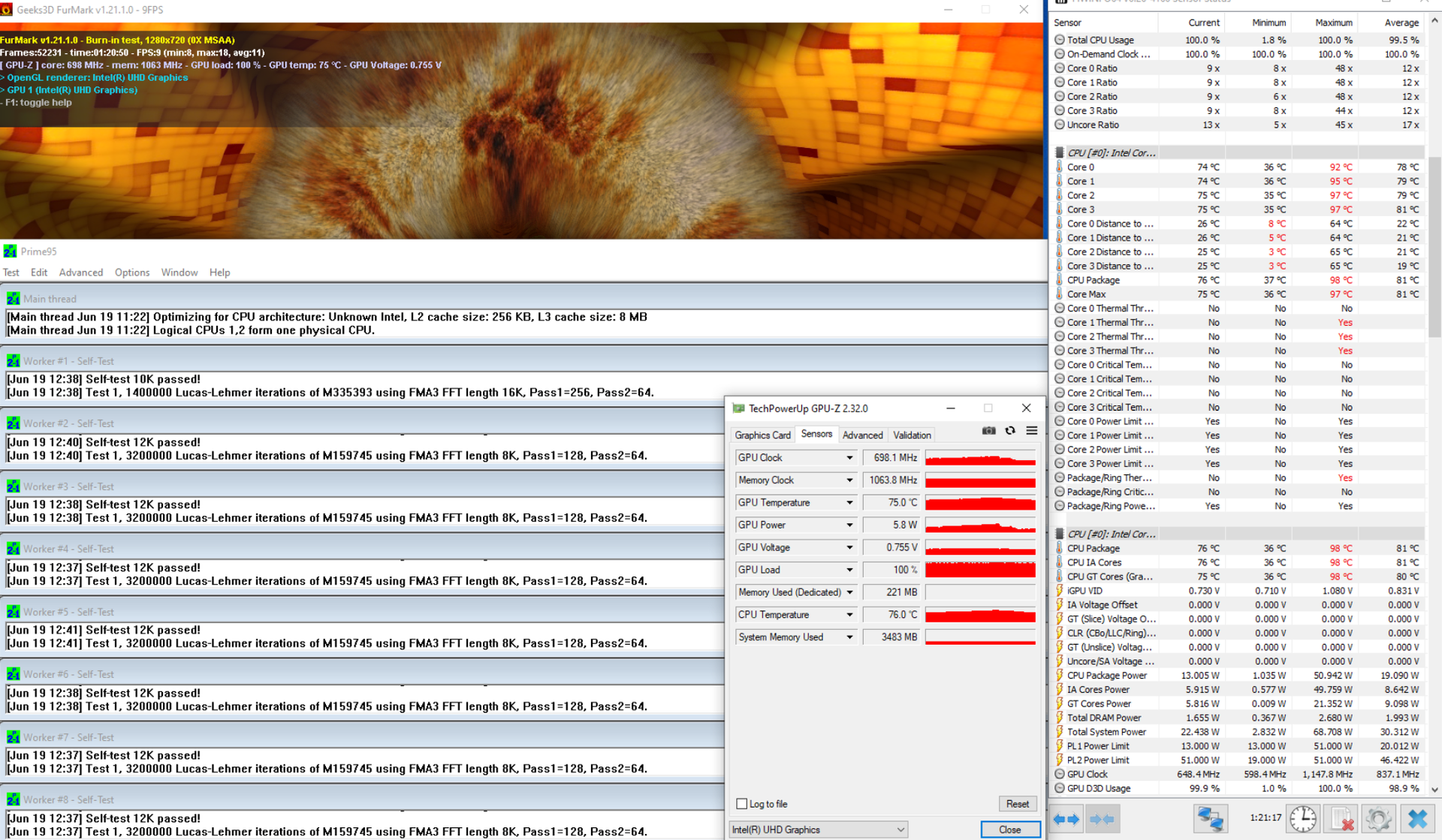Expand the GPU Temperature sensor dropdown
1442x840 pixels.
click(849, 503)
